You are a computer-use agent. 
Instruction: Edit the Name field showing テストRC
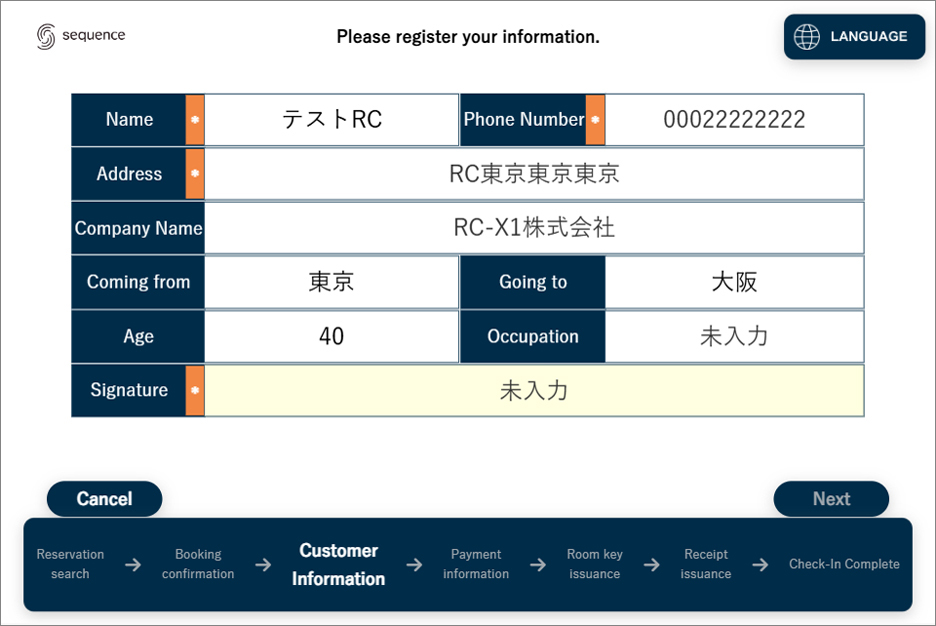pos(331,120)
